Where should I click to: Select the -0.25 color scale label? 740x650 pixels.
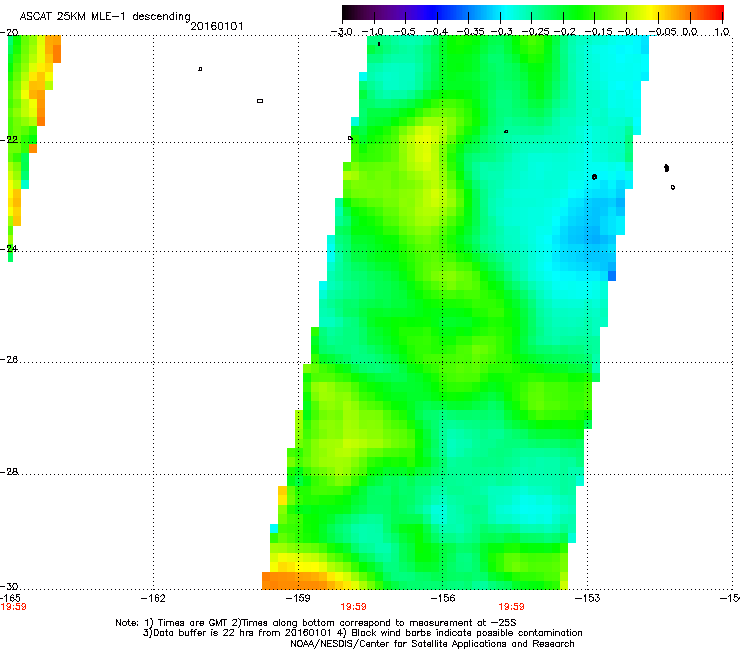point(536,32)
